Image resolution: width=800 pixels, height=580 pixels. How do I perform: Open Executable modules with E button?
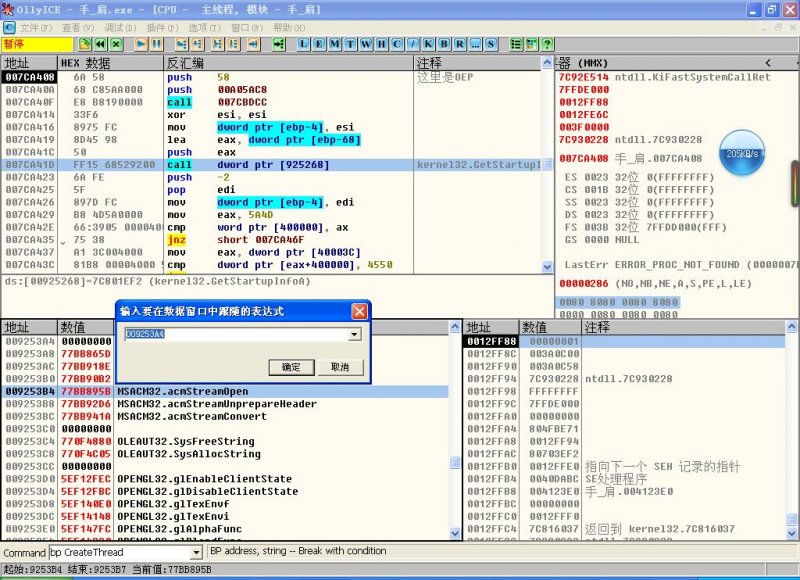coord(319,44)
